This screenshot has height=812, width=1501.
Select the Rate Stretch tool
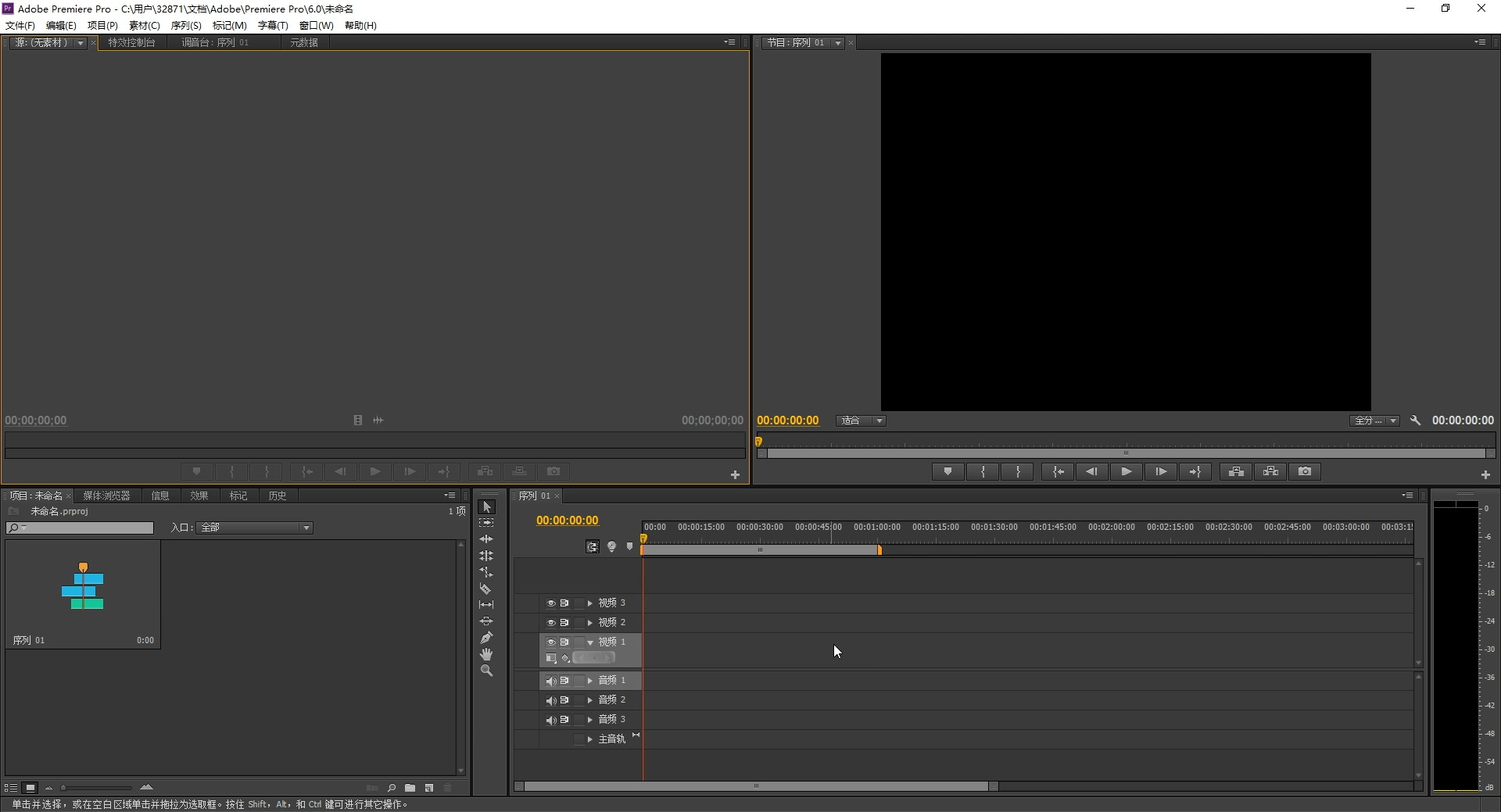click(486, 572)
